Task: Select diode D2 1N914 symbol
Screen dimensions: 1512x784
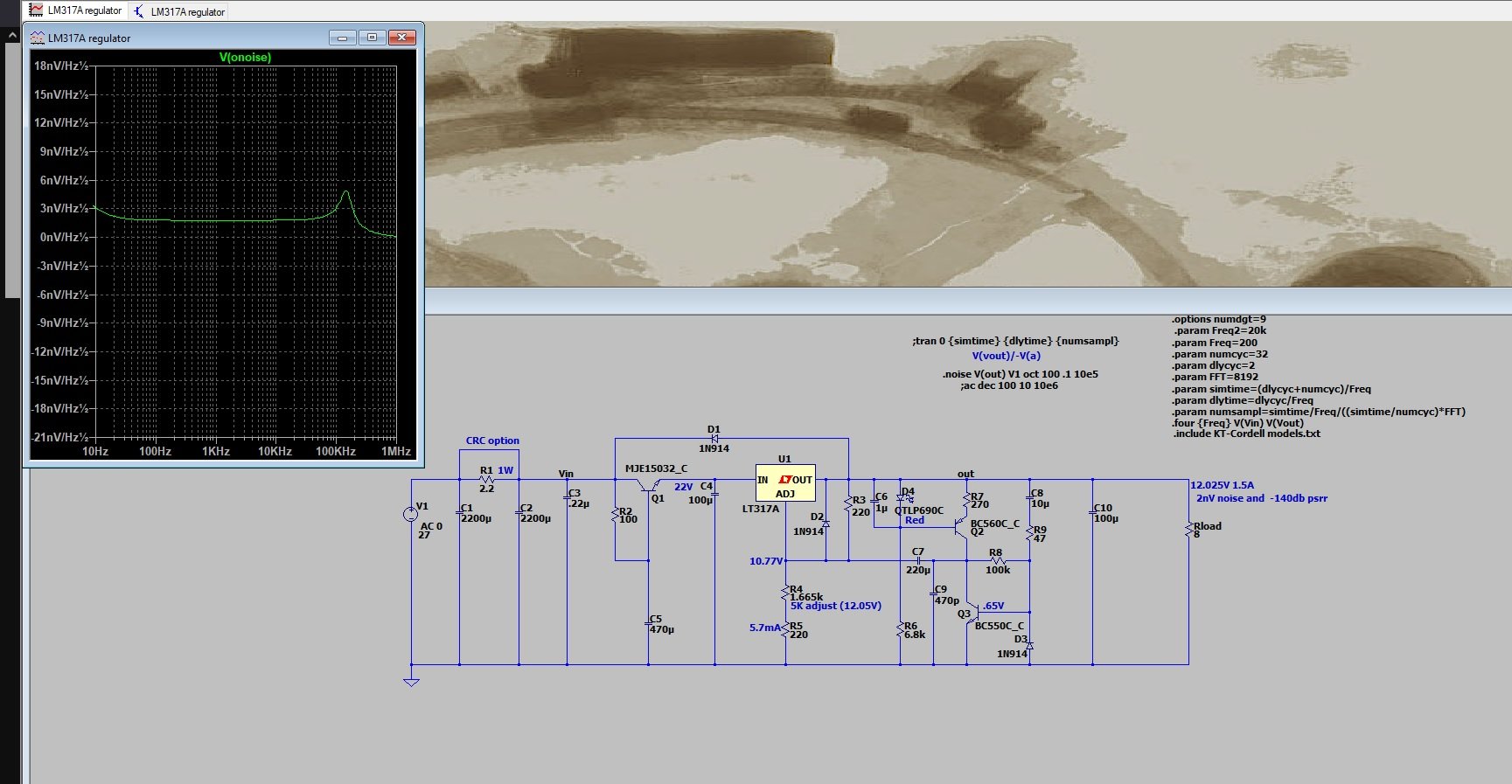Action: pos(826,523)
